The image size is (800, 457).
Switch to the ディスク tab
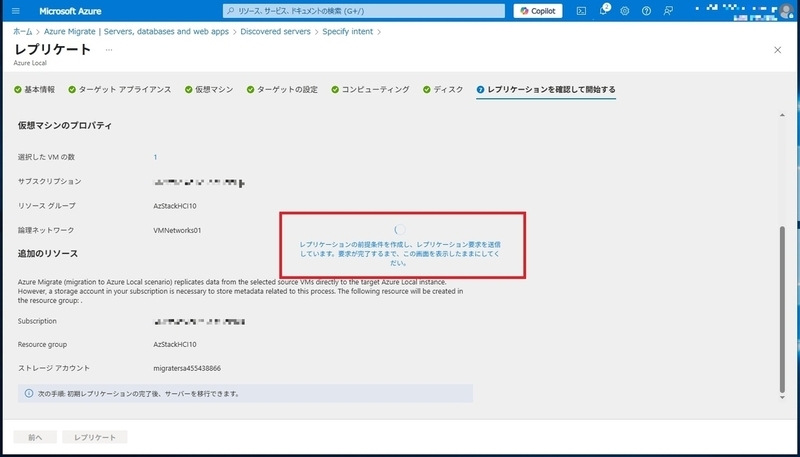coord(443,89)
